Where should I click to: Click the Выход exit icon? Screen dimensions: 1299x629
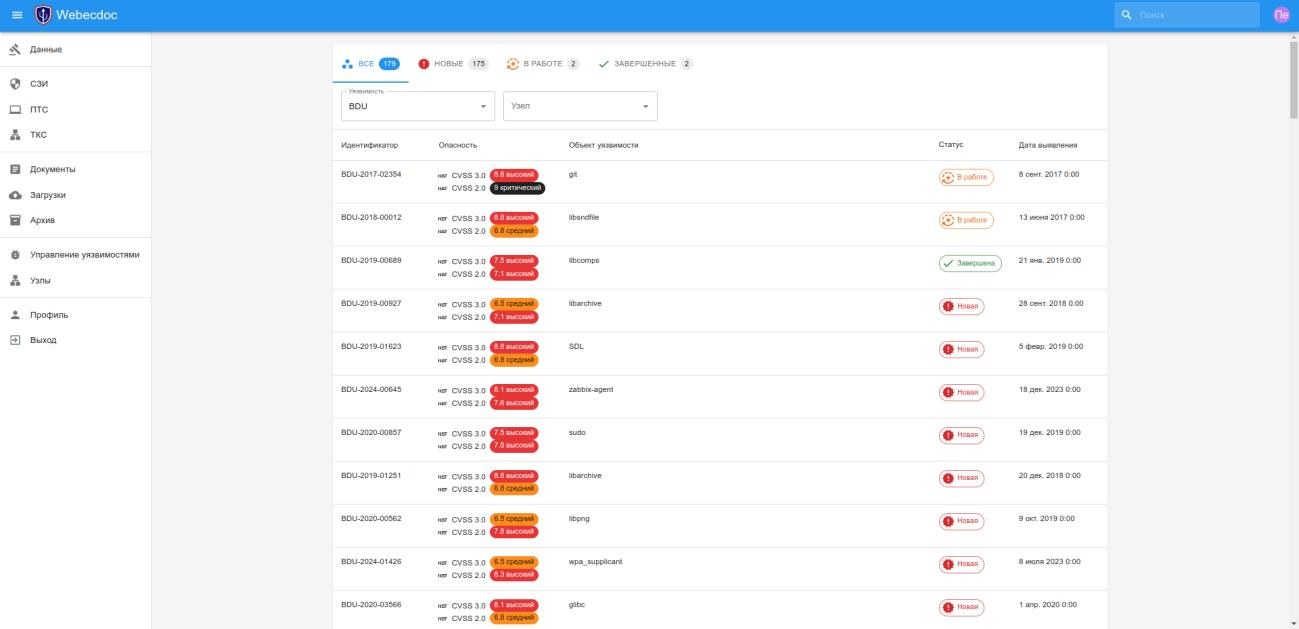pos(15,340)
